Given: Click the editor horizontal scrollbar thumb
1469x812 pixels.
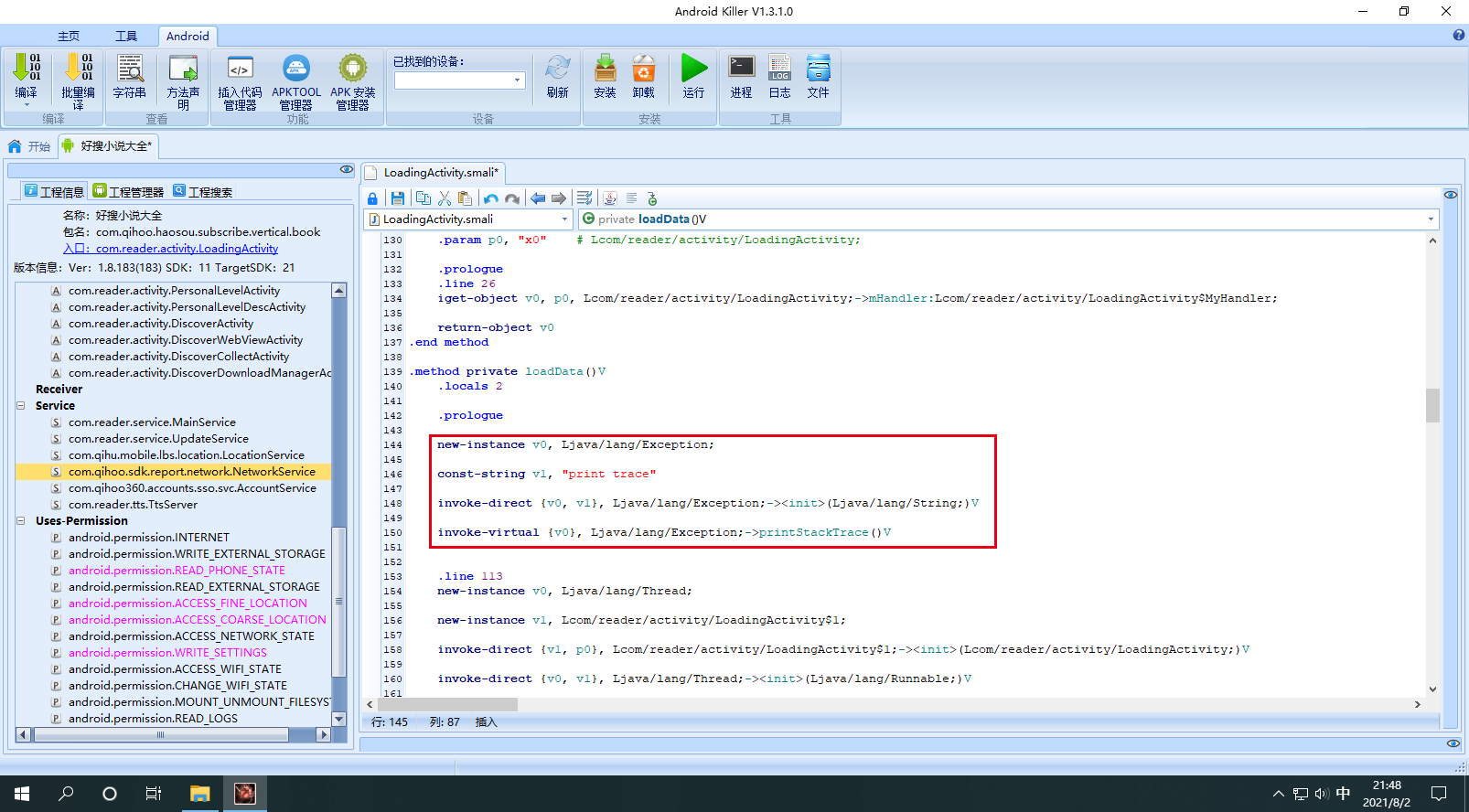Looking at the screenshot, I should (x=446, y=704).
